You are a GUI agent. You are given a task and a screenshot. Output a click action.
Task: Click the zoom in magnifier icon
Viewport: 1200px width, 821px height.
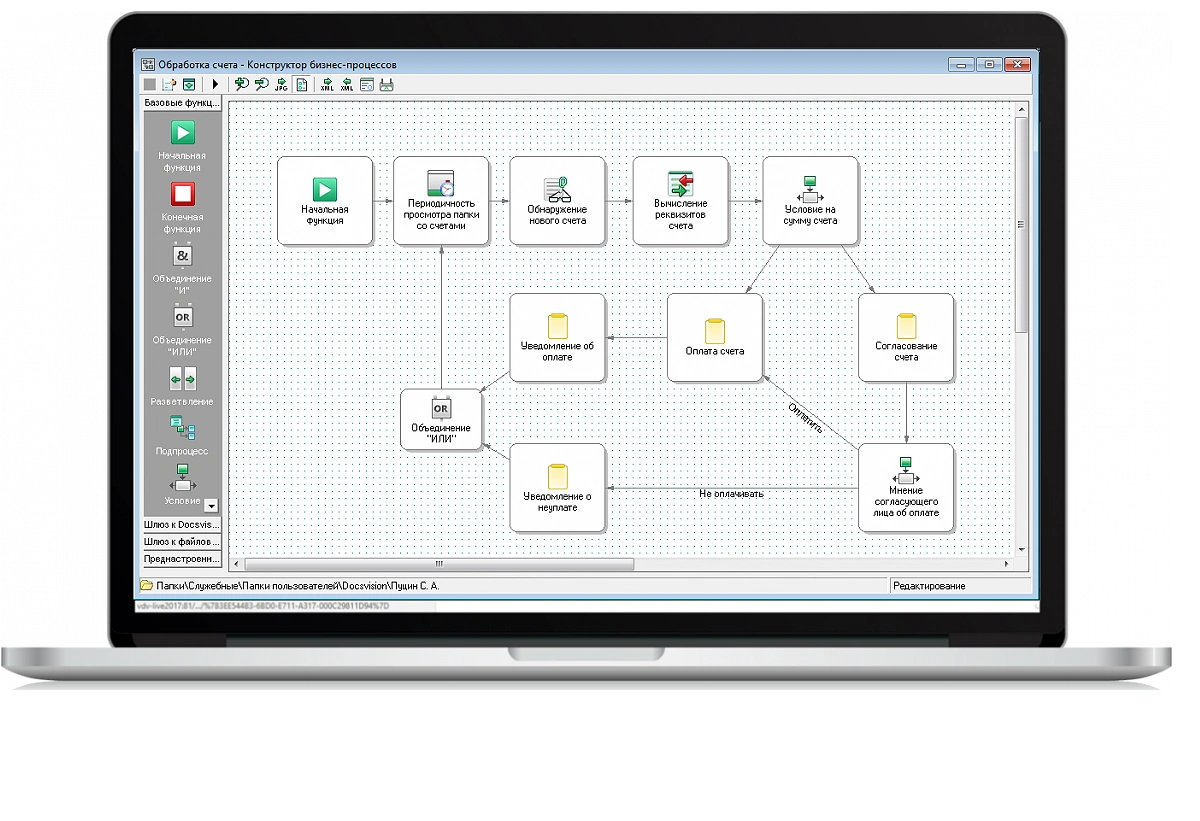point(241,85)
